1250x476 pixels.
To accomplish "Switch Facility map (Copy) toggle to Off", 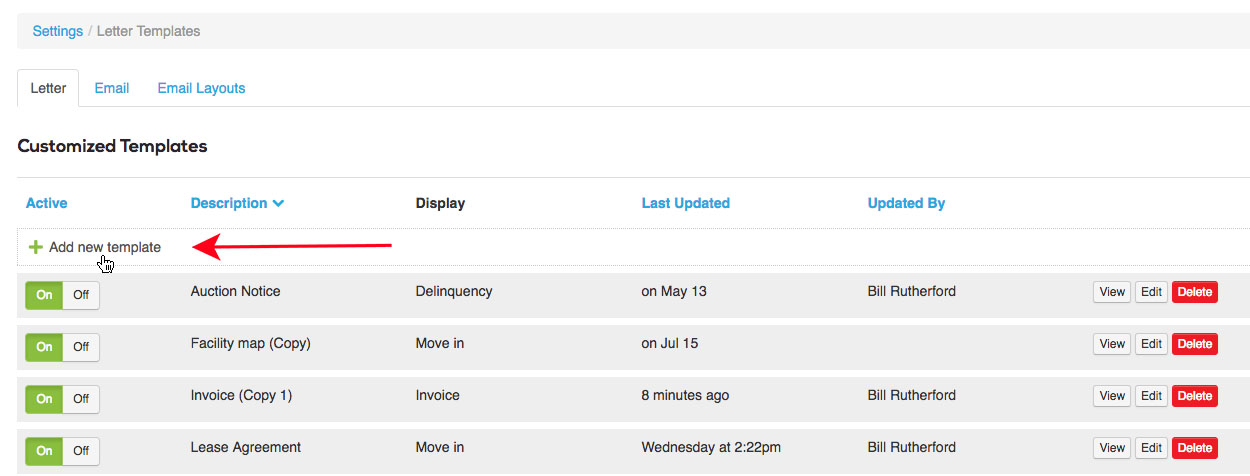I will (81, 347).
